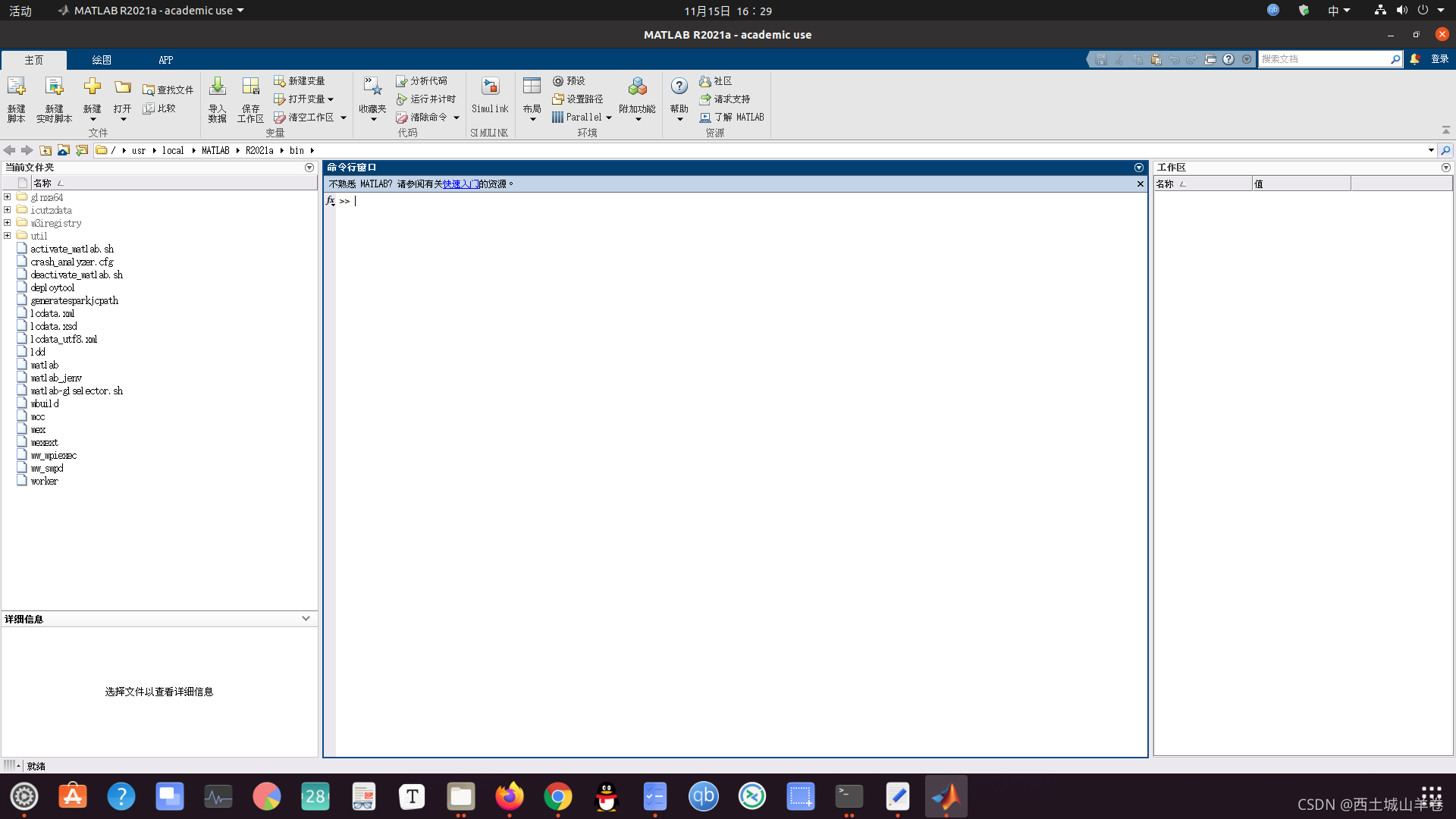Open MATLAB 帮助 help
The height and width of the screenshot is (819, 1456).
pos(679,95)
